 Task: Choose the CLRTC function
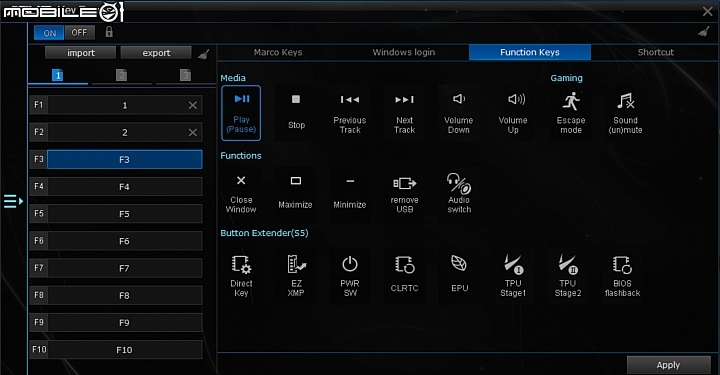click(x=405, y=276)
